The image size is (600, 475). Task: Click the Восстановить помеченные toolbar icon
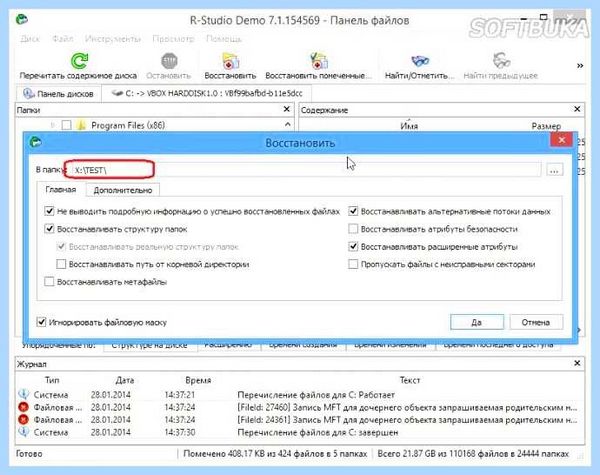click(x=319, y=61)
